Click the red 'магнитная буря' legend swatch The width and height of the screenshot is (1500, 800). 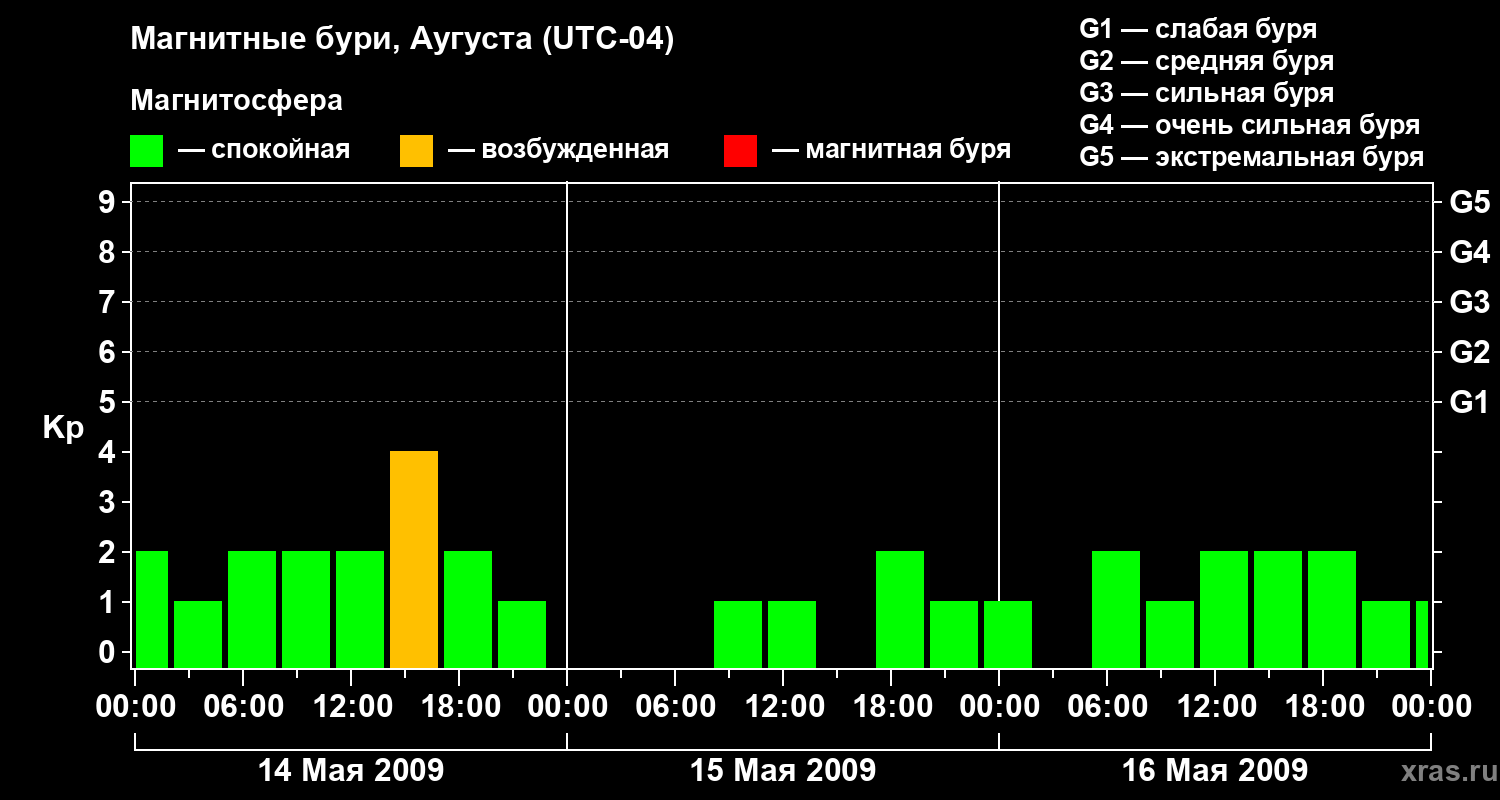pyautogui.click(x=740, y=151)
